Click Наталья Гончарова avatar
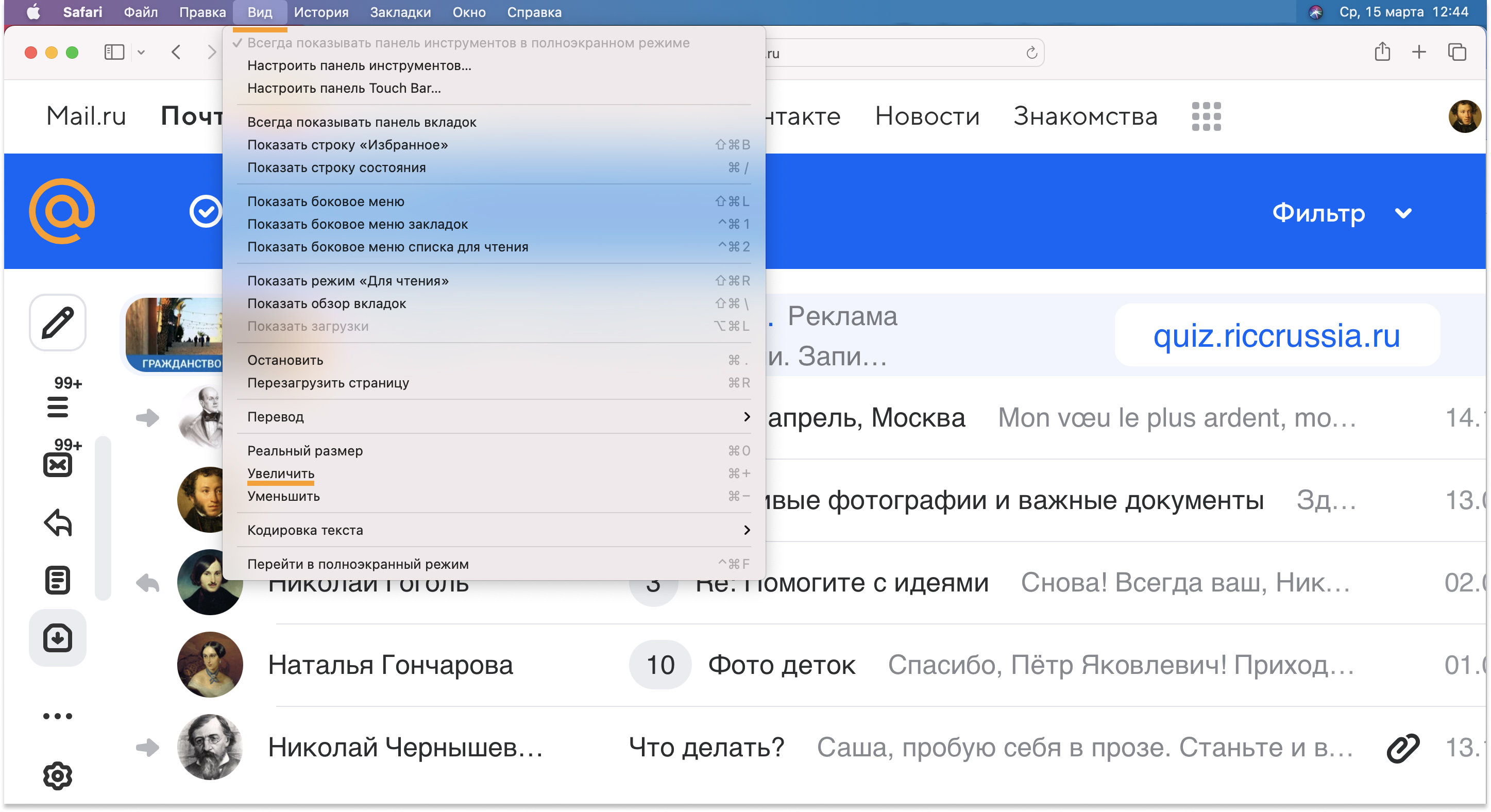The height and width of the screenshot is (812, 1491). pos(210,665)
